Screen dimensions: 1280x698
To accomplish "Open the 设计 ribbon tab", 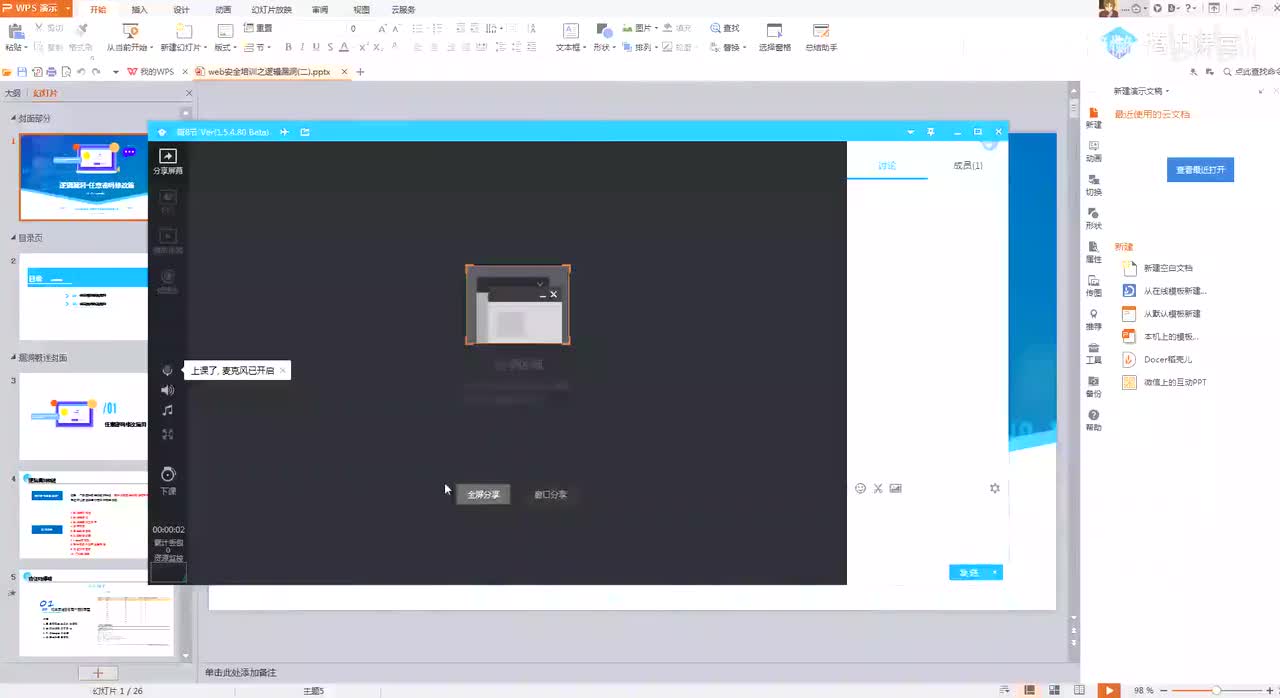I will pyautogui.click(x=181, y=9).
